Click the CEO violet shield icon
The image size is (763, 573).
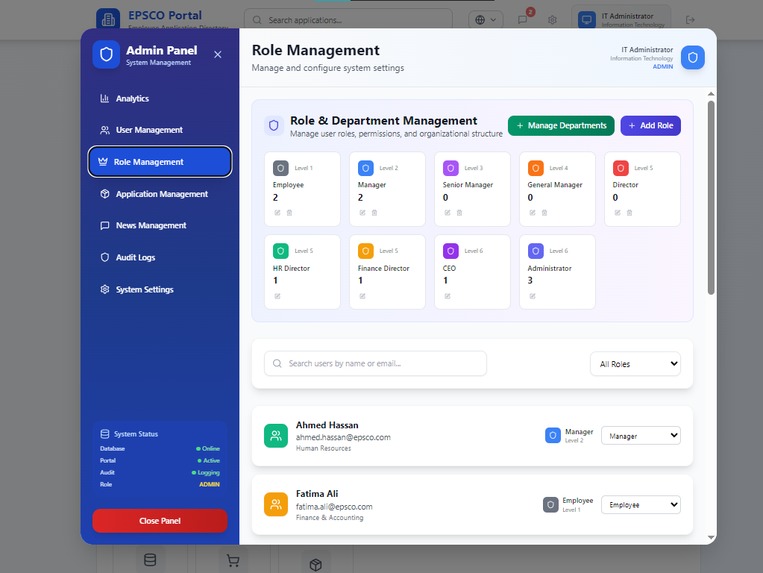click(451, 251)
